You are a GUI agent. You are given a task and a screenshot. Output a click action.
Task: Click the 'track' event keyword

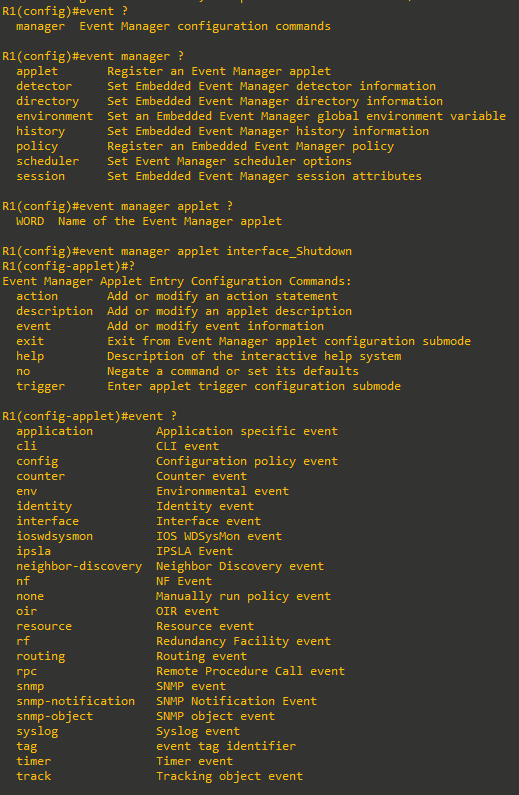tap(33, 776)
